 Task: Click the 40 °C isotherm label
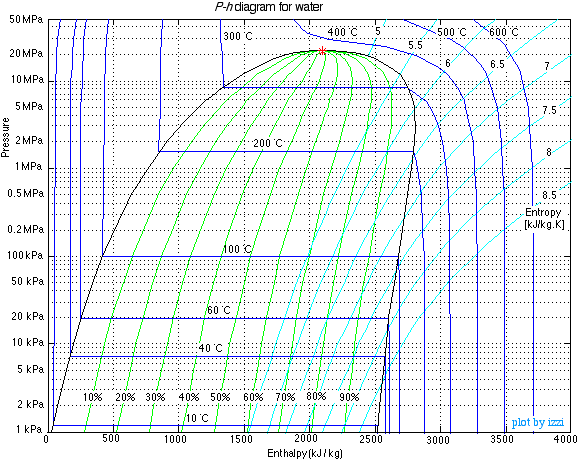pos(210,348)
